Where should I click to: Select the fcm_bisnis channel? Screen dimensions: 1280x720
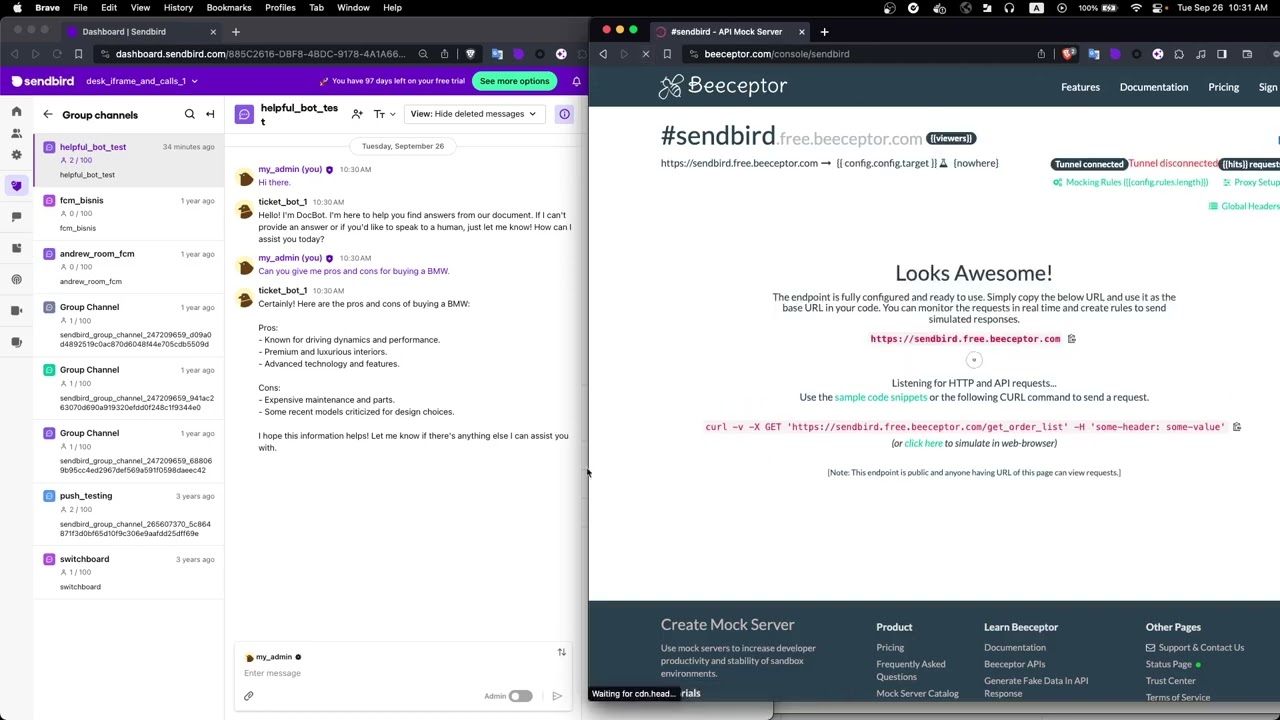(129, 214)
